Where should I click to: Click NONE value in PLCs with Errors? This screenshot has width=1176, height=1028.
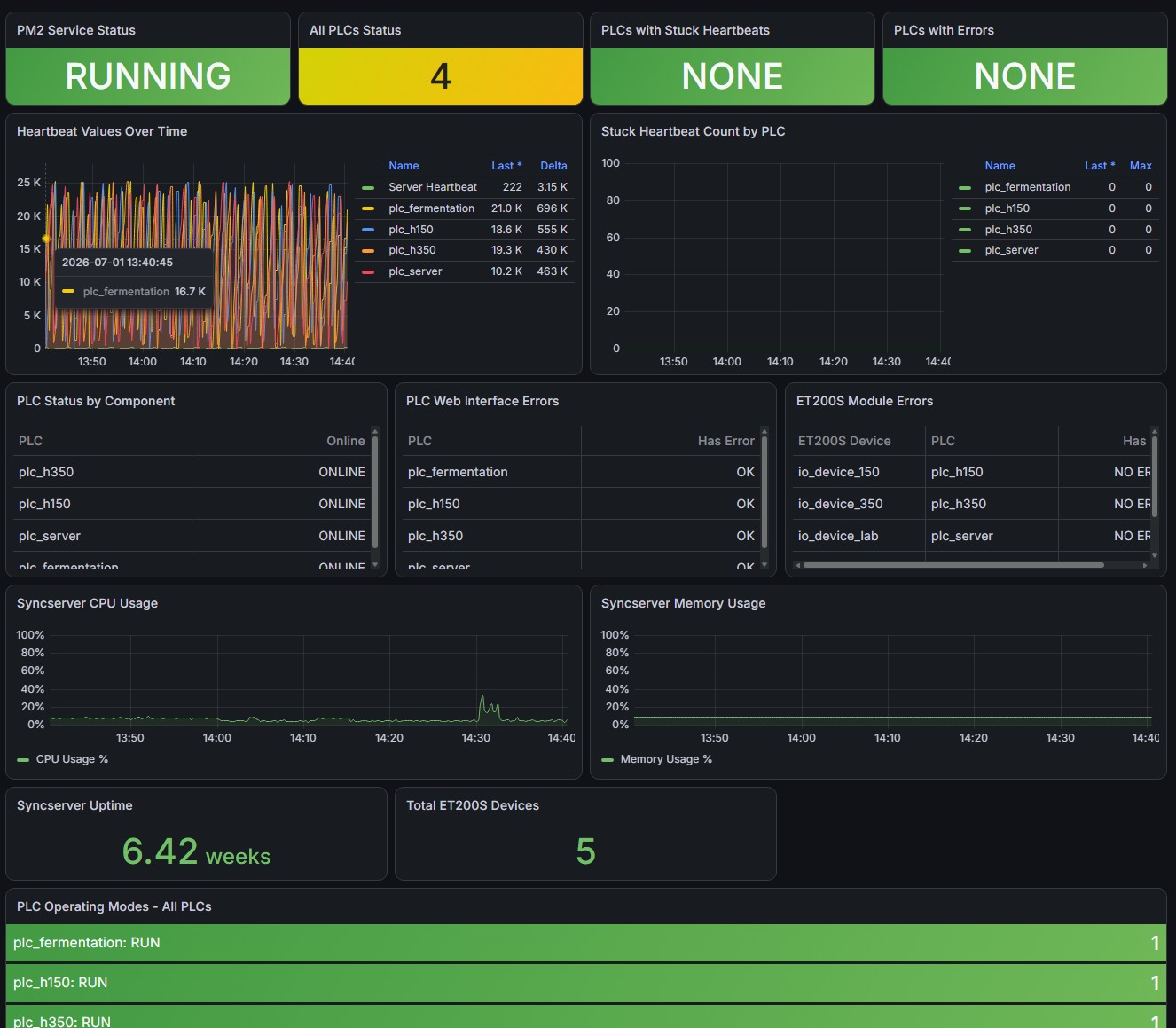click(1025, 76)
